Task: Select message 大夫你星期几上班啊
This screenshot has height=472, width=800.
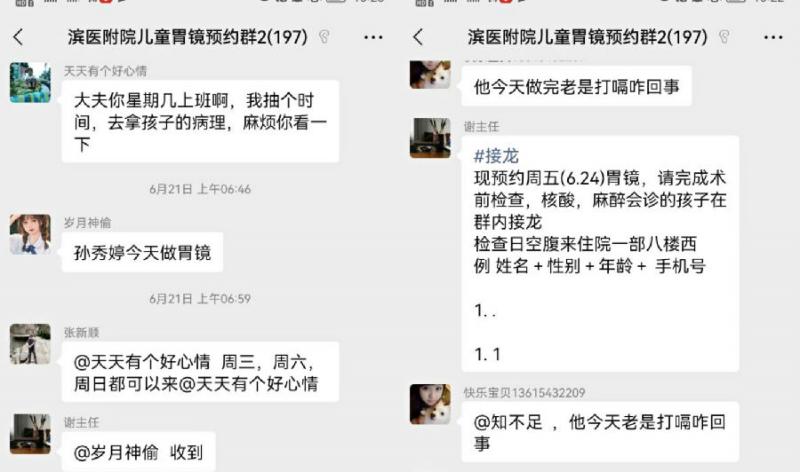Action: click(201, 121)
